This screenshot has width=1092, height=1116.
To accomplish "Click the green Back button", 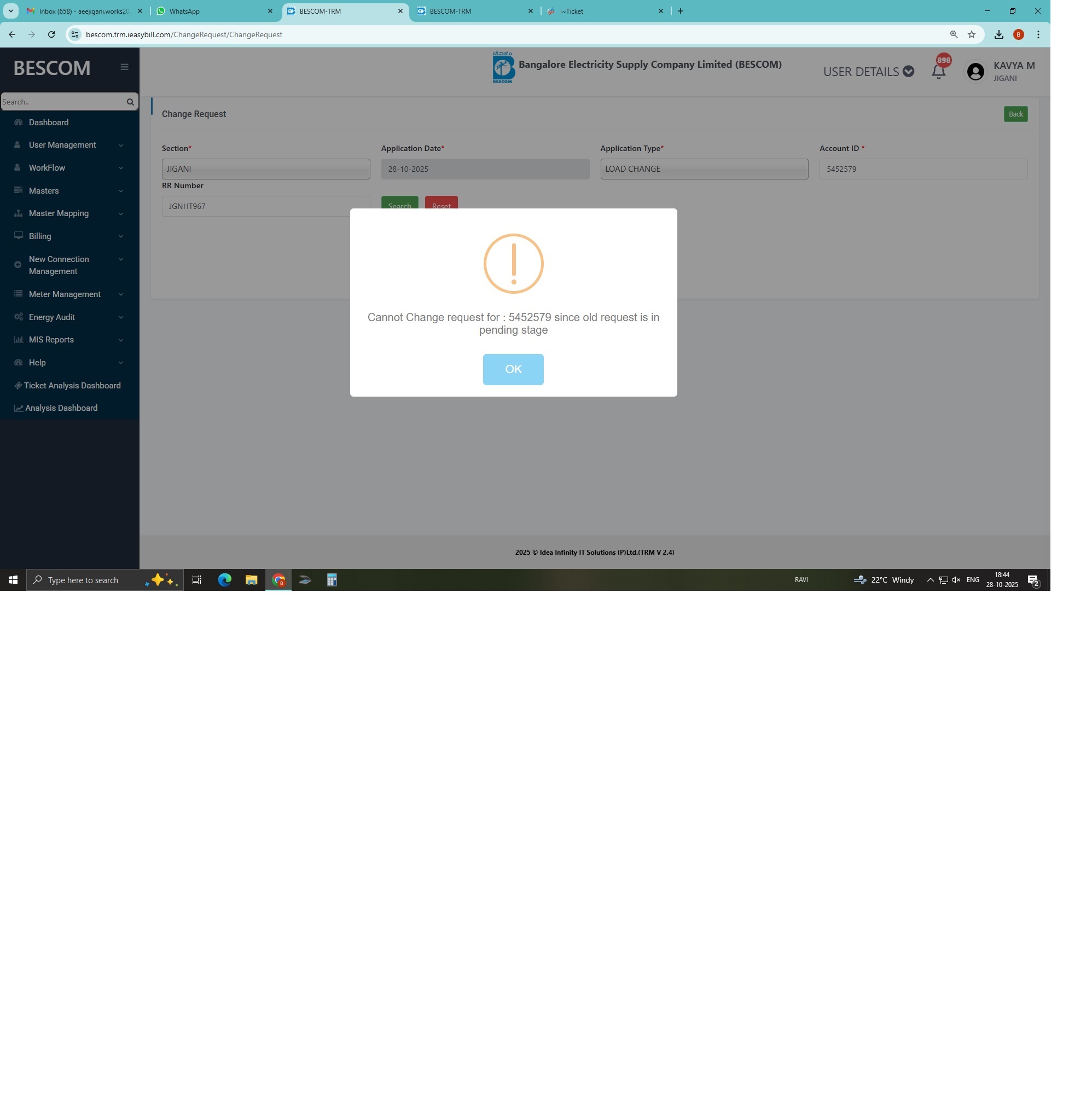I will click(x=1015, y=114).
